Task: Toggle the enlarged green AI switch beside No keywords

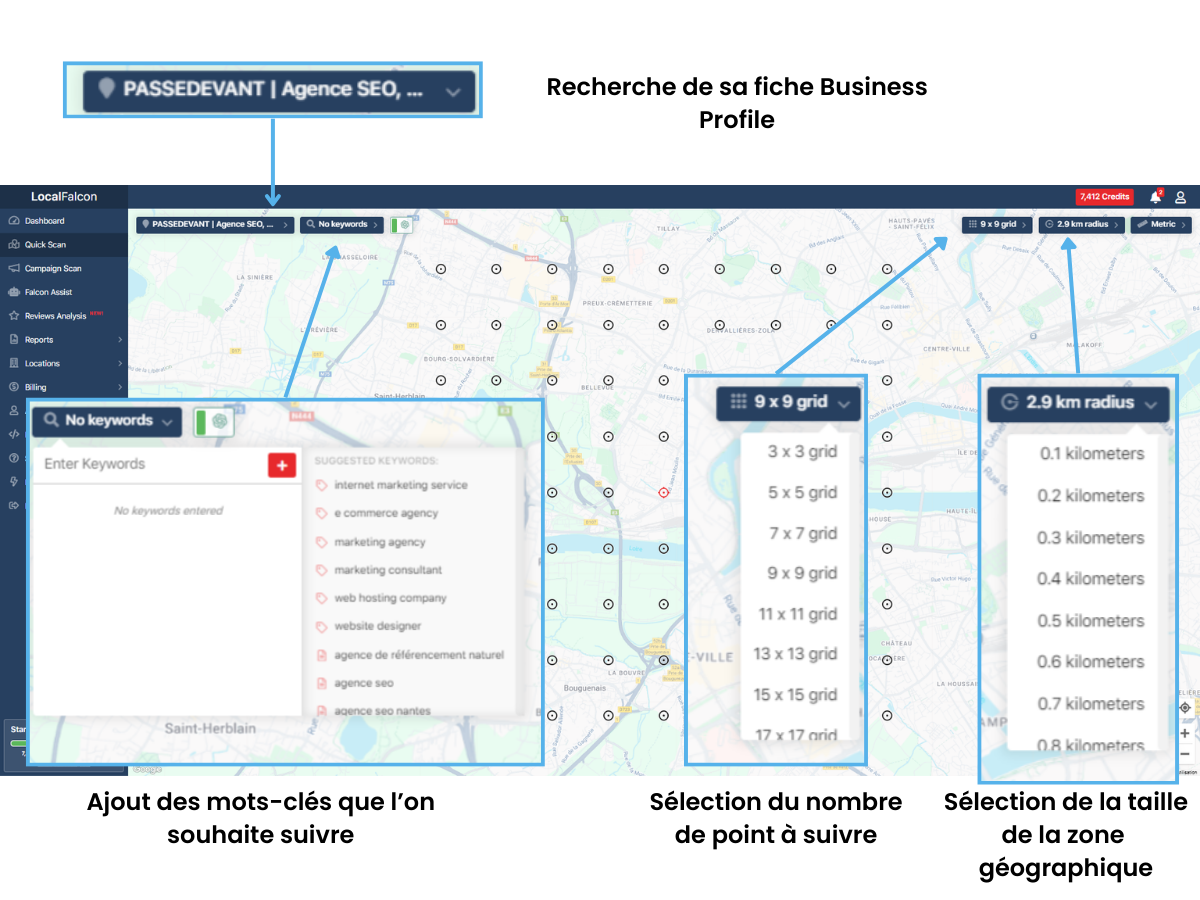Action: (x=213, y=422)
